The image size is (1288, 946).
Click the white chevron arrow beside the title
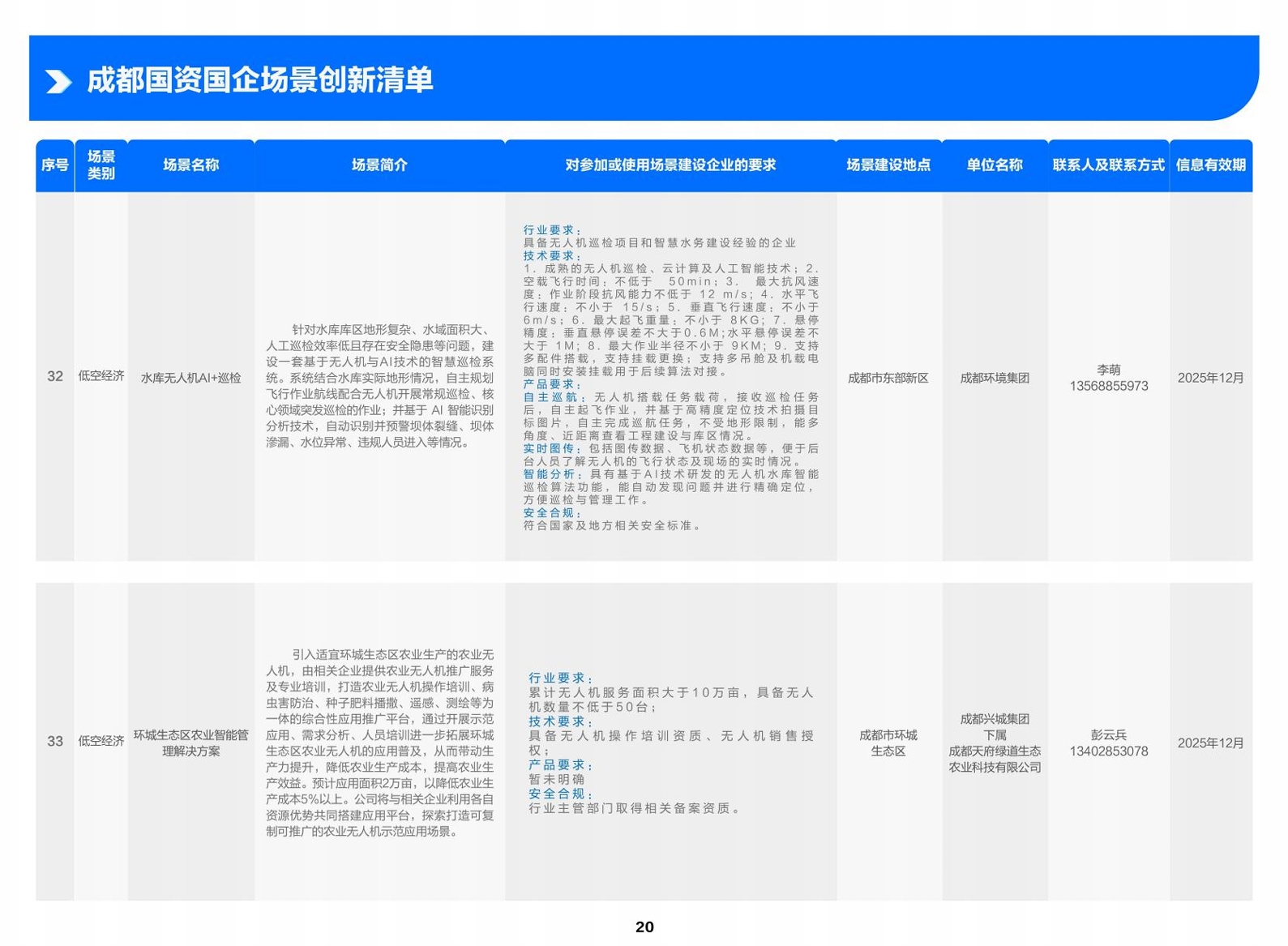pos(58,81)
